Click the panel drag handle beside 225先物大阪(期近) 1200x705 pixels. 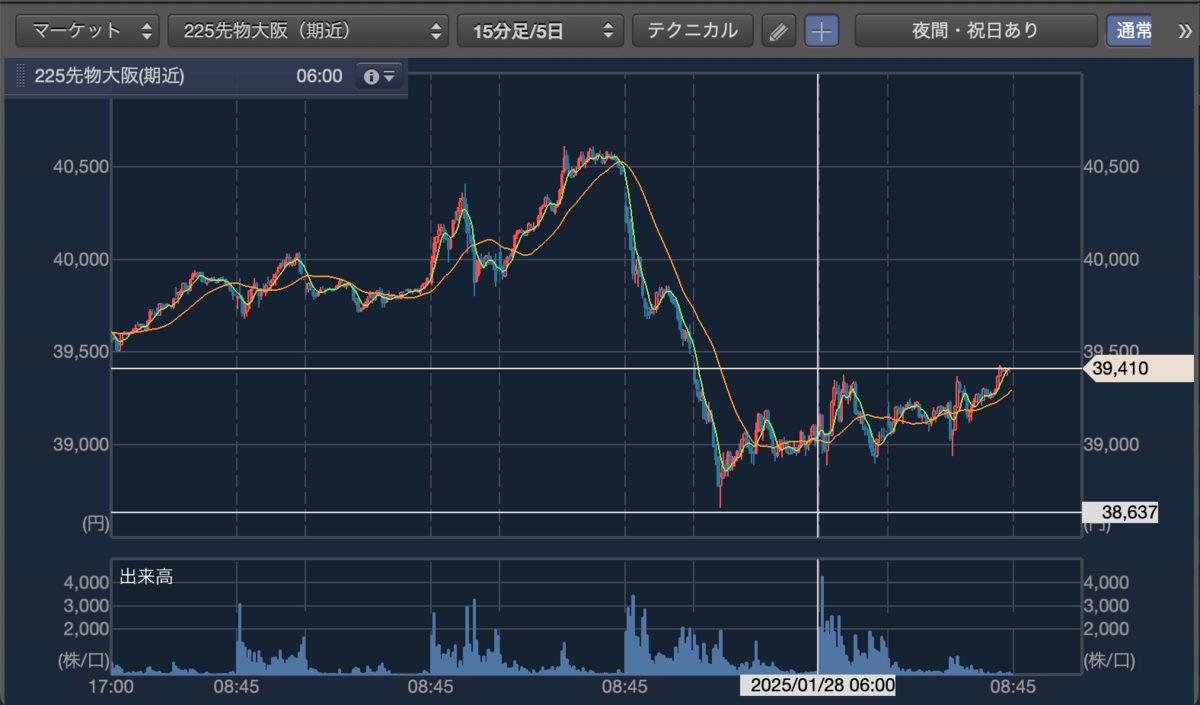[20, 76]
